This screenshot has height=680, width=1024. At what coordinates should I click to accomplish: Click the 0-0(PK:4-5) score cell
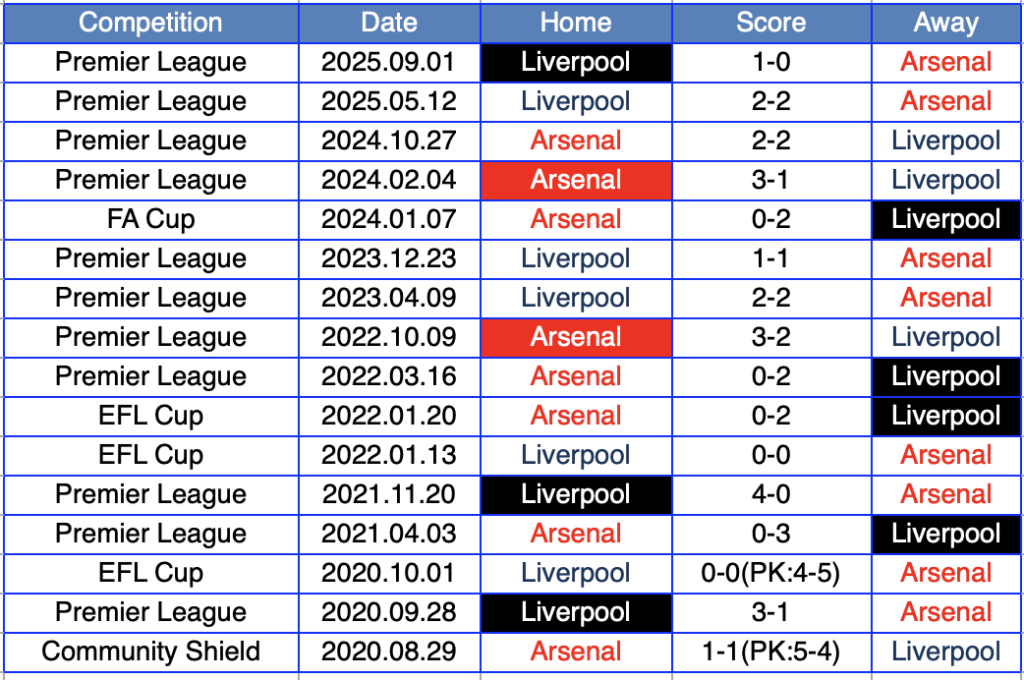click(771, 573)
